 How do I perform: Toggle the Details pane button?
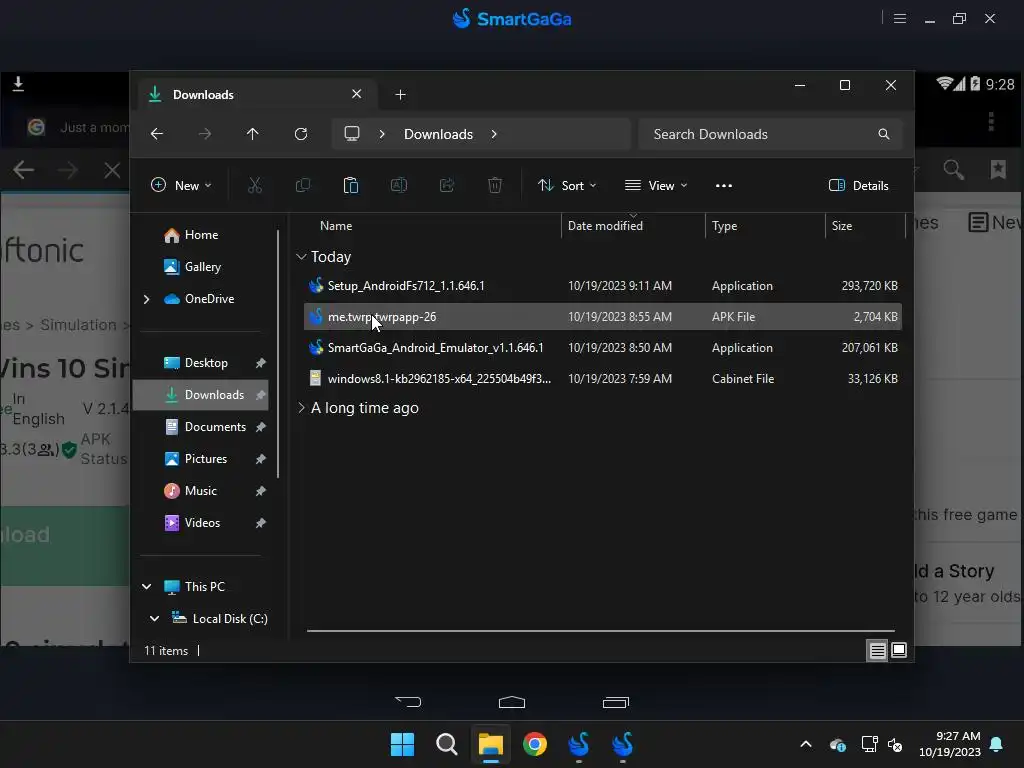tap(858, 185)
